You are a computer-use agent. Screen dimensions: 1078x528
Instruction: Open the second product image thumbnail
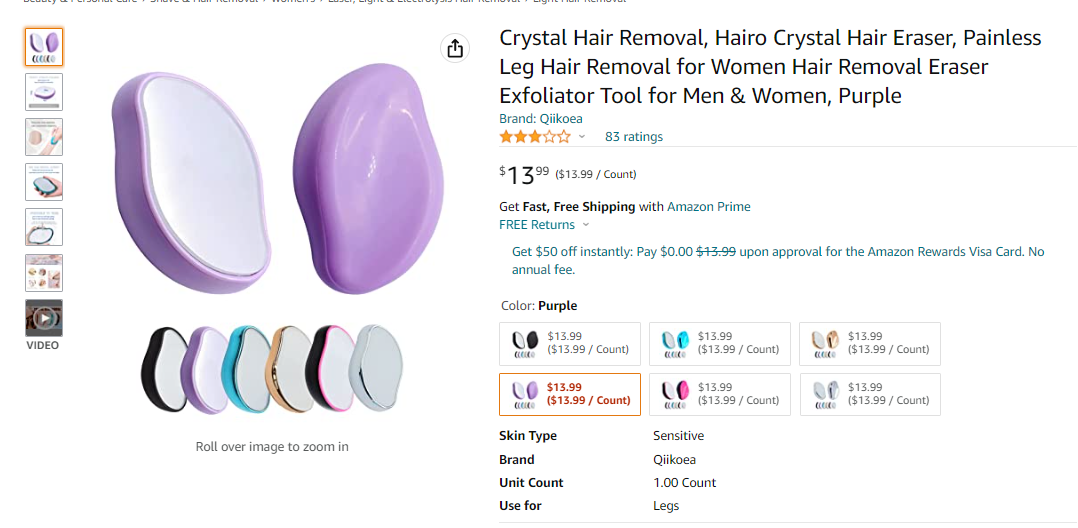coord(44,92)
